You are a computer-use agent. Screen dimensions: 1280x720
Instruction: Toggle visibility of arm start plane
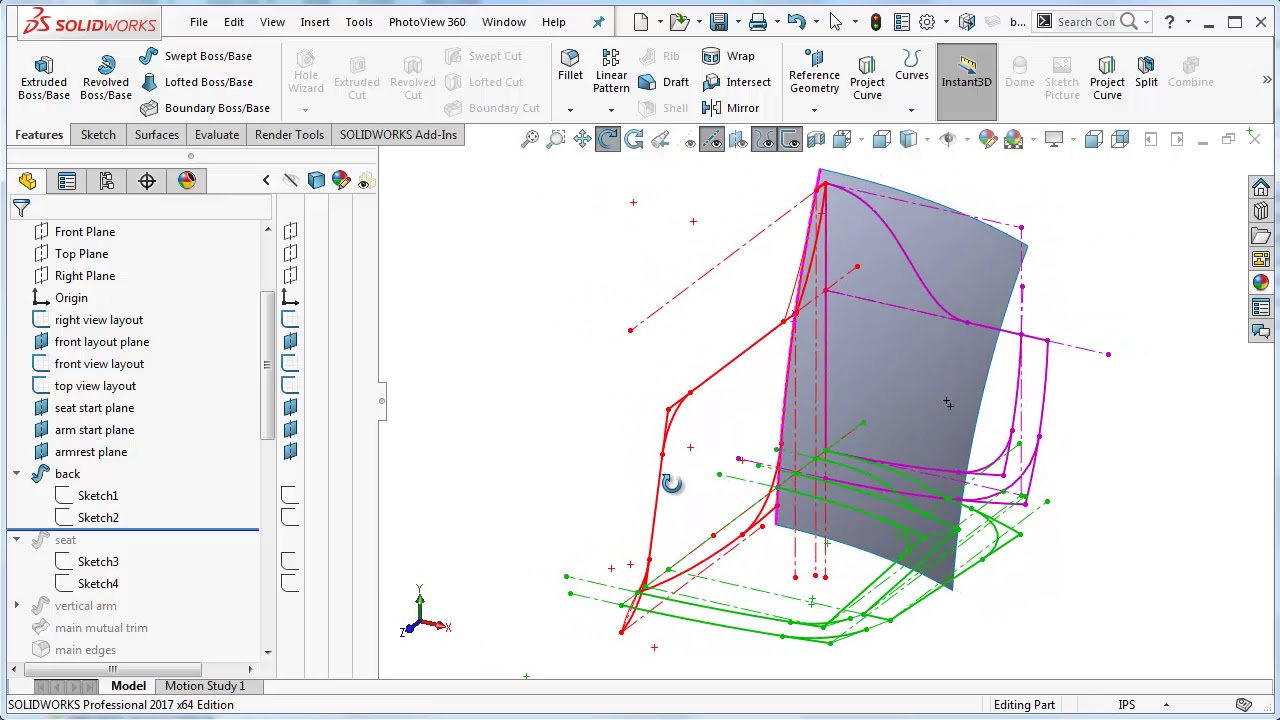click(x=290, y=429)
